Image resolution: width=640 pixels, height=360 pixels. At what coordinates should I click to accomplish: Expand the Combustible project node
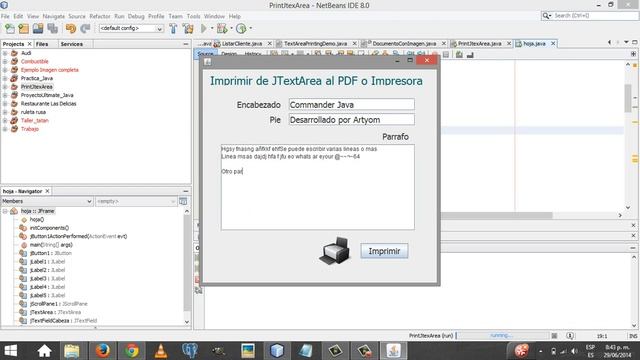tap(5, 62)
